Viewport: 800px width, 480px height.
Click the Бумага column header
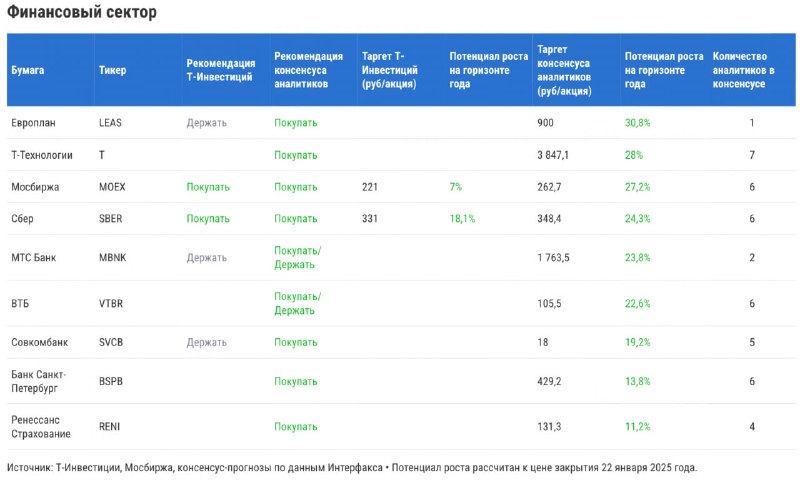pyautogui.click(x=28, y=70)
